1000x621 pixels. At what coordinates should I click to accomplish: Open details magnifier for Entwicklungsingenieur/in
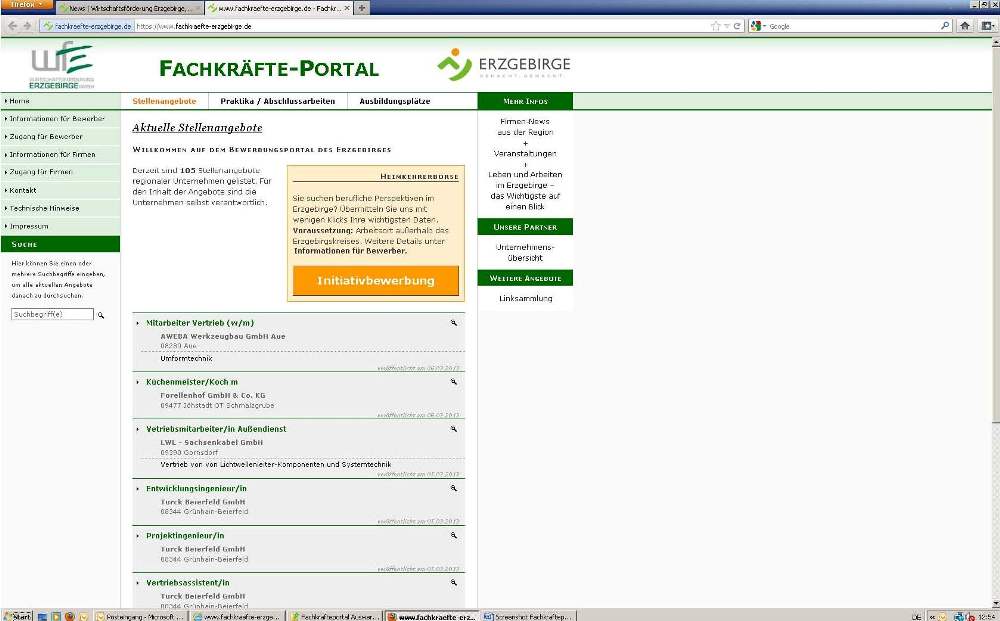pyautogui.click(x=453, y=488)
